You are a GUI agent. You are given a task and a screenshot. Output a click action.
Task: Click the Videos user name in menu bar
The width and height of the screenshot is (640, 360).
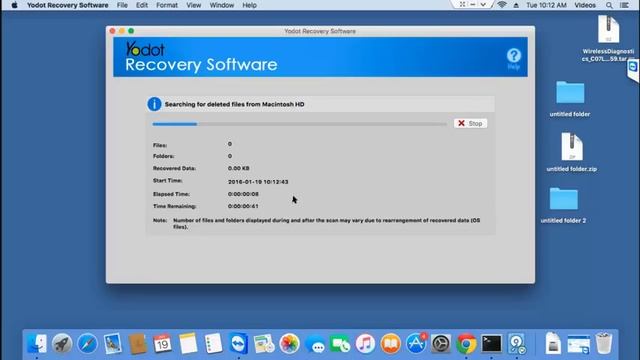585,5
